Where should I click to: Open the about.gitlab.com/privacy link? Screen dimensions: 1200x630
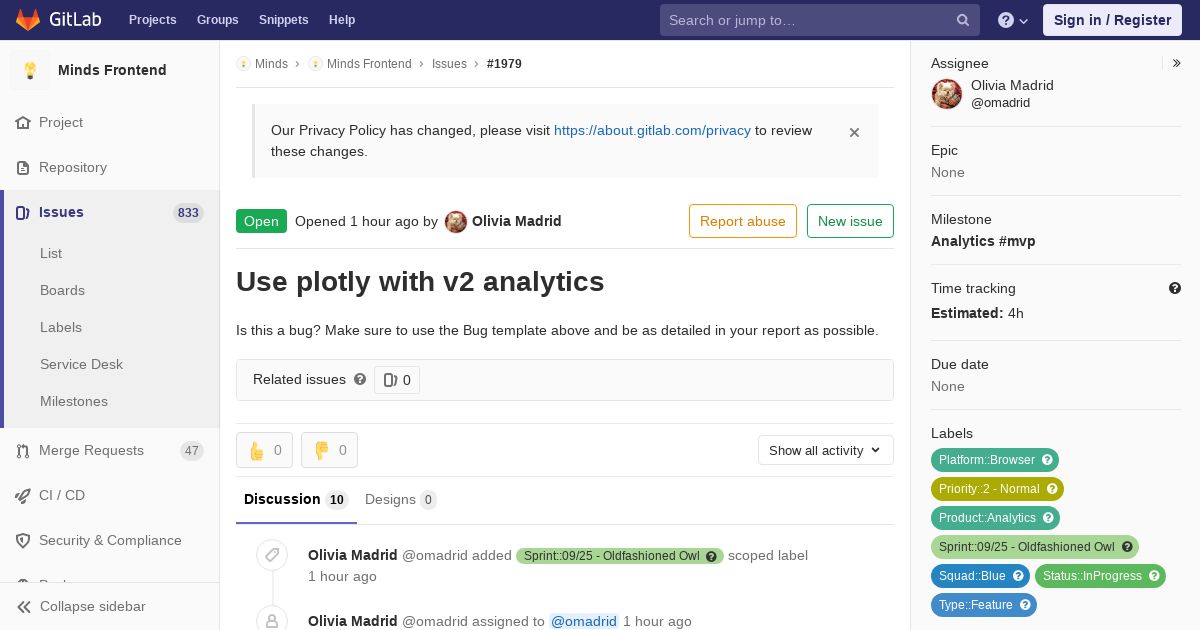pos(652,130)
